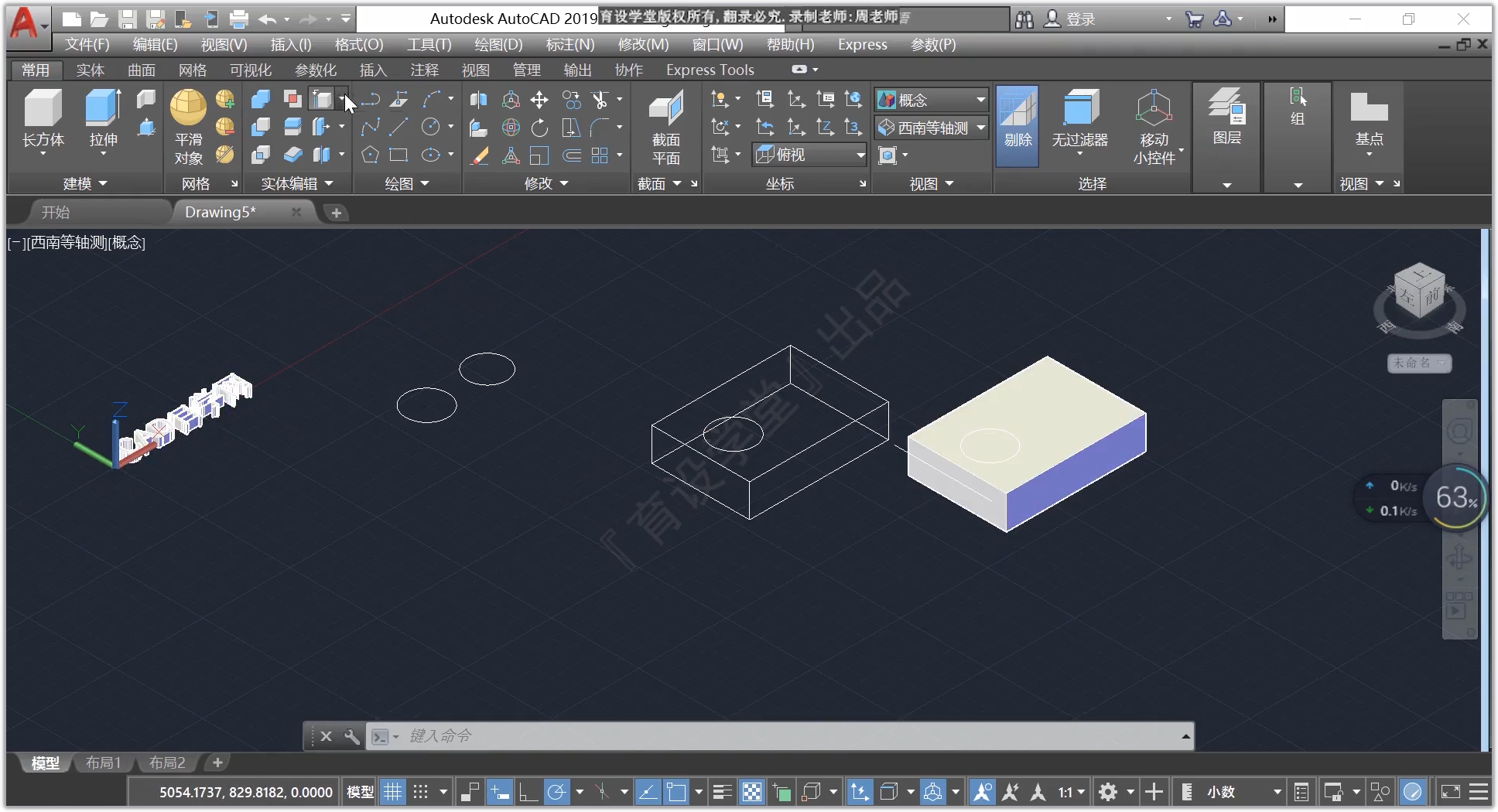Switch to the 实体 ribbon tab

tap(90, 70)
